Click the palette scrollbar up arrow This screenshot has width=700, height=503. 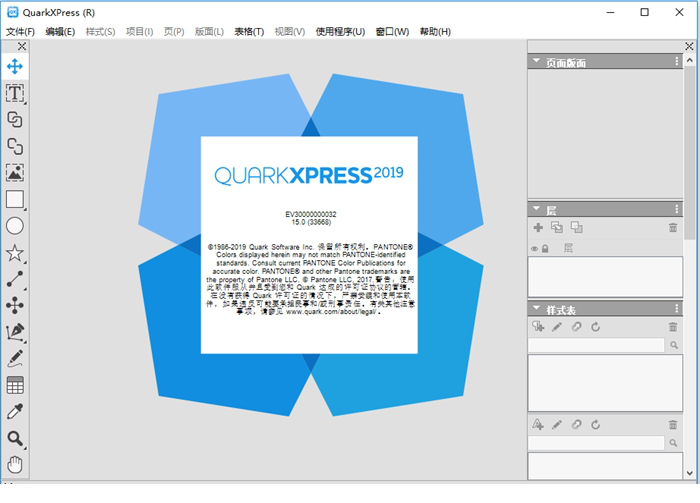[690, 60]
